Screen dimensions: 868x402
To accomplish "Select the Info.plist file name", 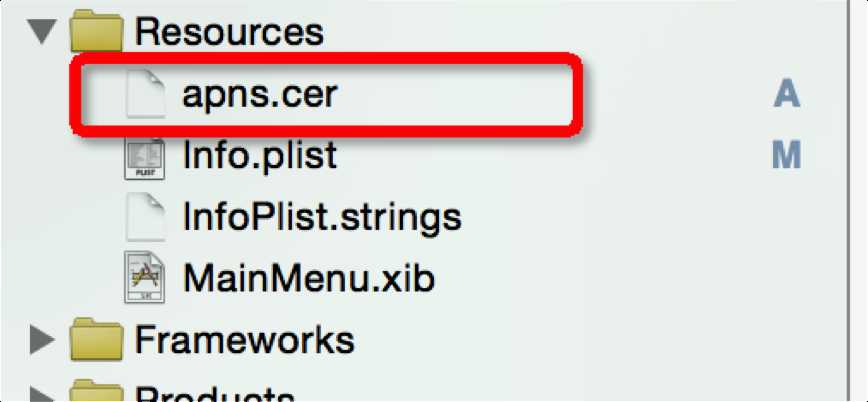I will [x=259, y=156].
